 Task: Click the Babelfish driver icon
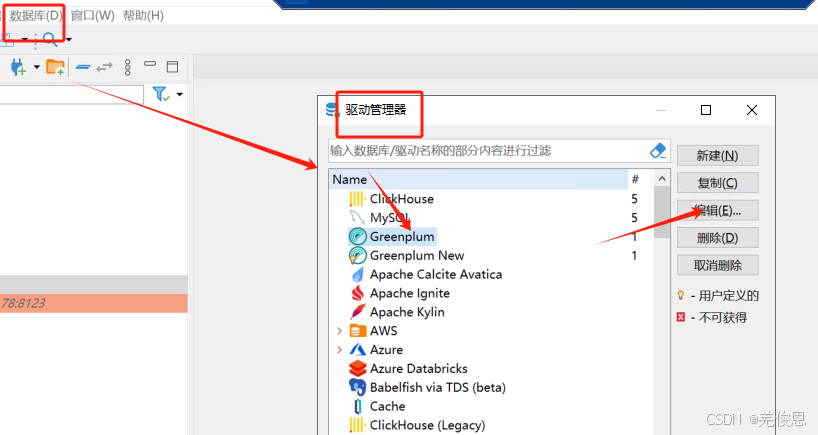pos(357,388)
